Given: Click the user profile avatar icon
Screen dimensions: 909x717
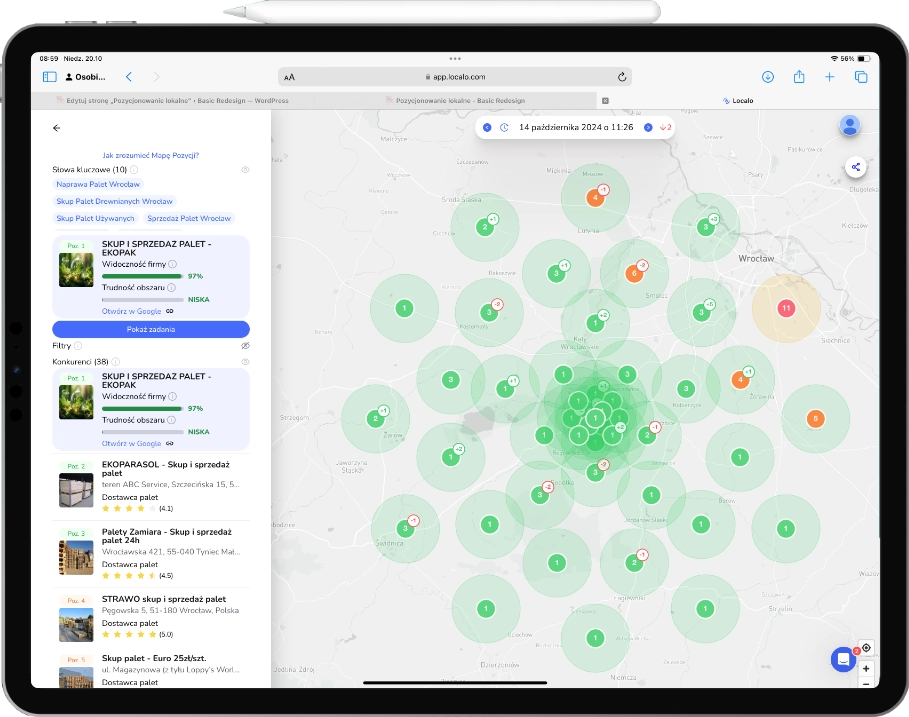Looking at the screenshot, I should pos(850,125).
